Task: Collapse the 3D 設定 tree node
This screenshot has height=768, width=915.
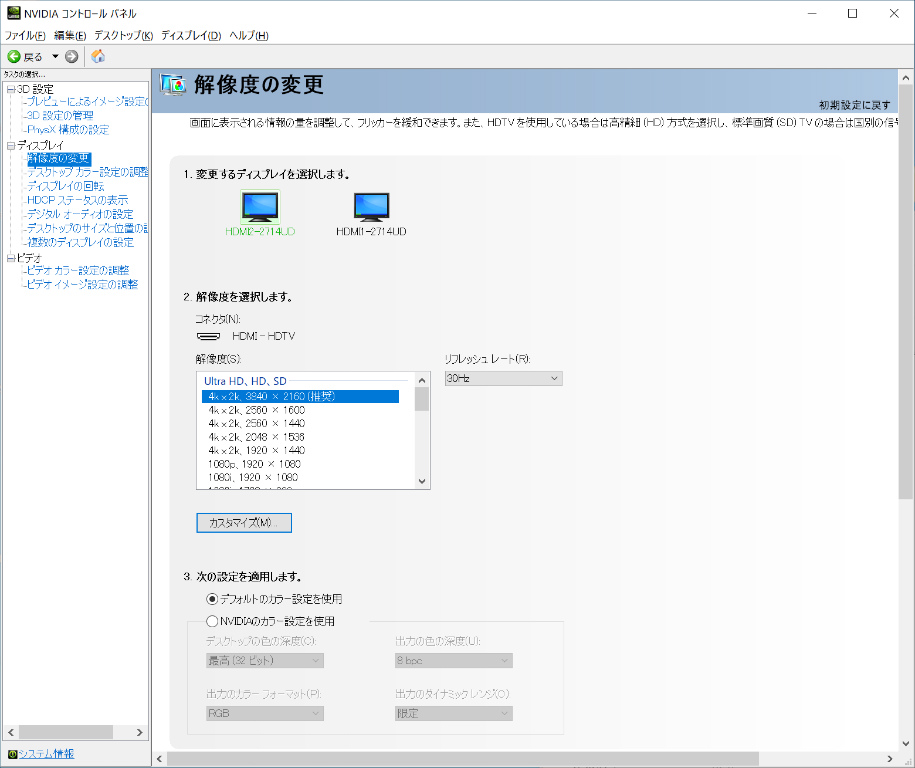Action: tap(11, 89)
